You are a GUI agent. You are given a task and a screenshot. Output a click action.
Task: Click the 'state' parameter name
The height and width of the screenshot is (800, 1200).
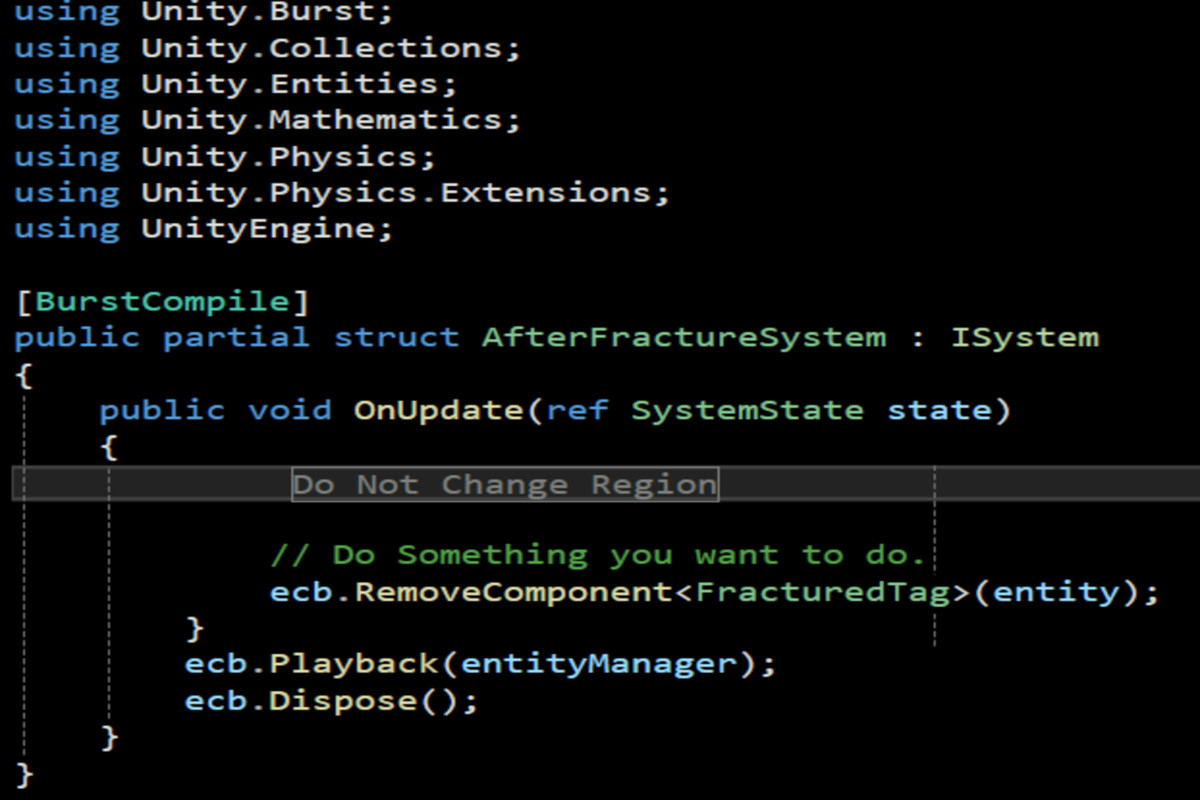(x=939, y=410)
